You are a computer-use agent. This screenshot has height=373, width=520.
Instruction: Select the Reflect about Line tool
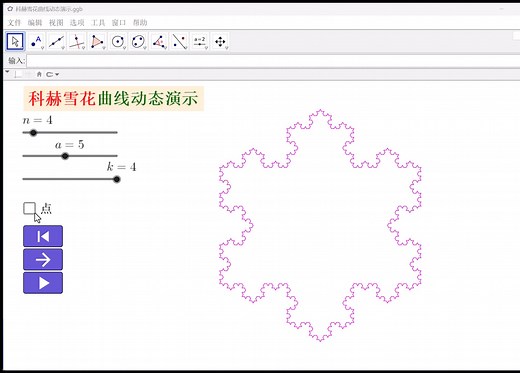[179, 42]
